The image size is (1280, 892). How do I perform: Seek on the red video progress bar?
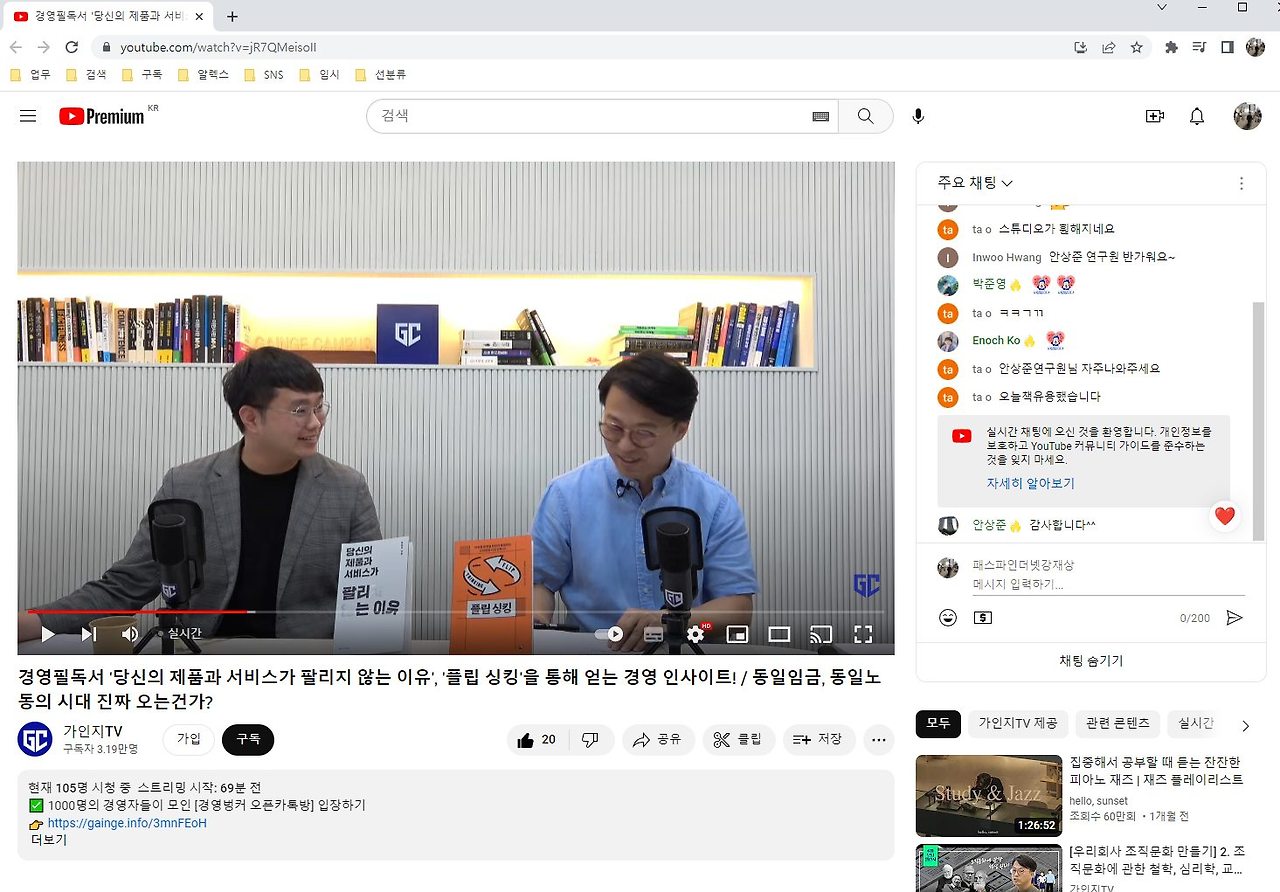coord(456,611)
